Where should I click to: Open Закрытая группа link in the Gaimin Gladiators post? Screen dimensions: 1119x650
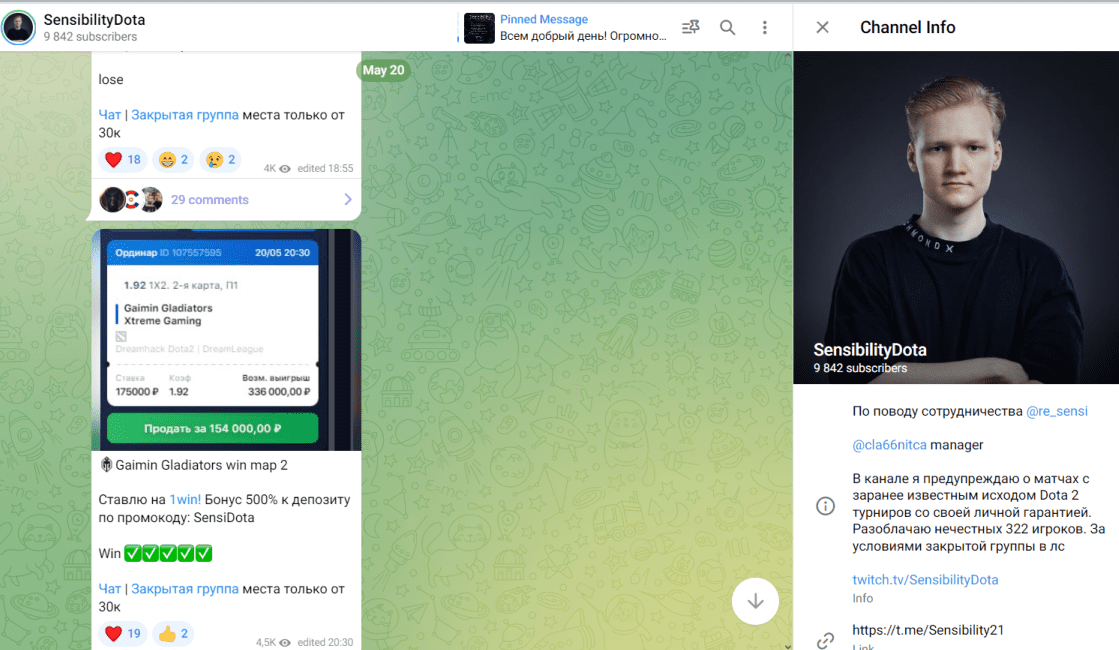(x=185, y=589)
